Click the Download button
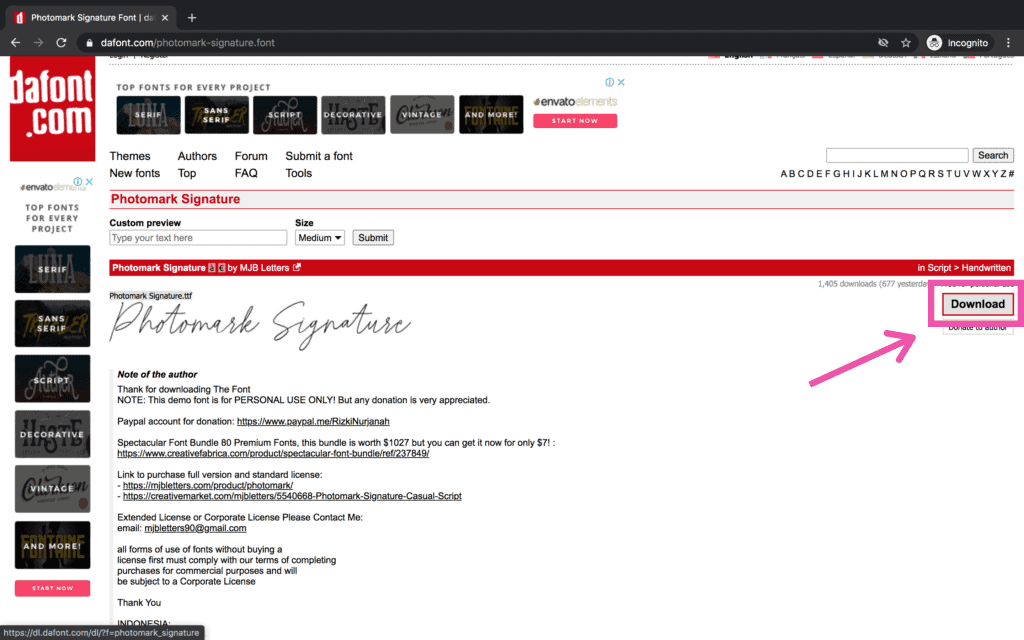This screenshot has width=1024, height=640. pos(978,304)
